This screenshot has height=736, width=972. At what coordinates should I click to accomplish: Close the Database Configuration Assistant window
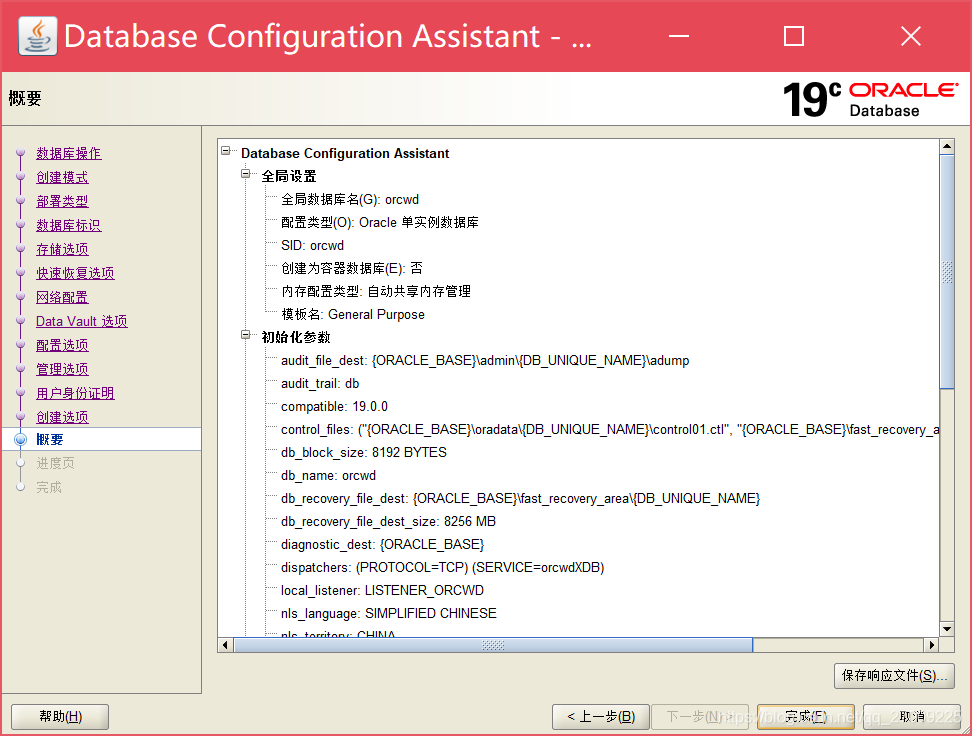[911, 36]
